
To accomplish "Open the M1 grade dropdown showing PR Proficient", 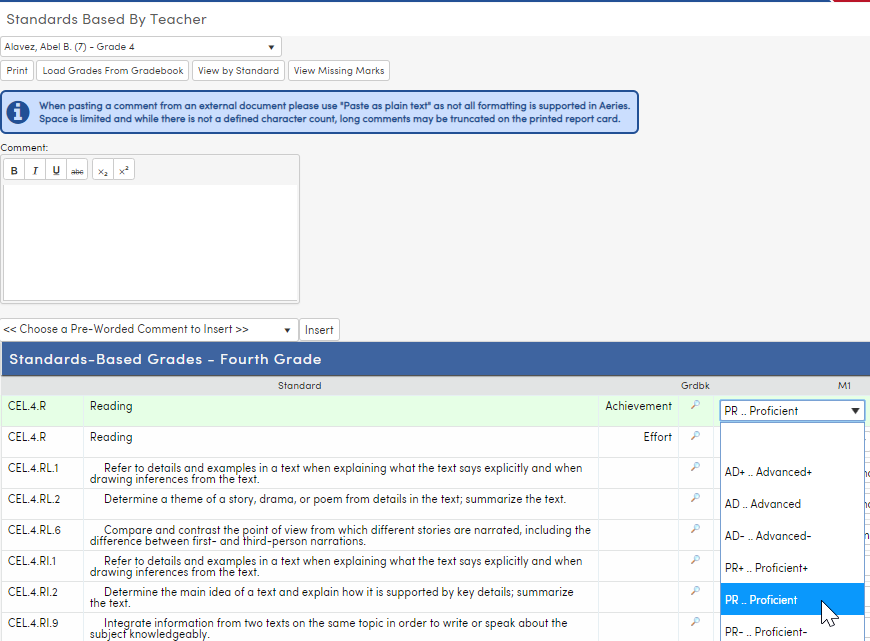I will click(791, 410).
